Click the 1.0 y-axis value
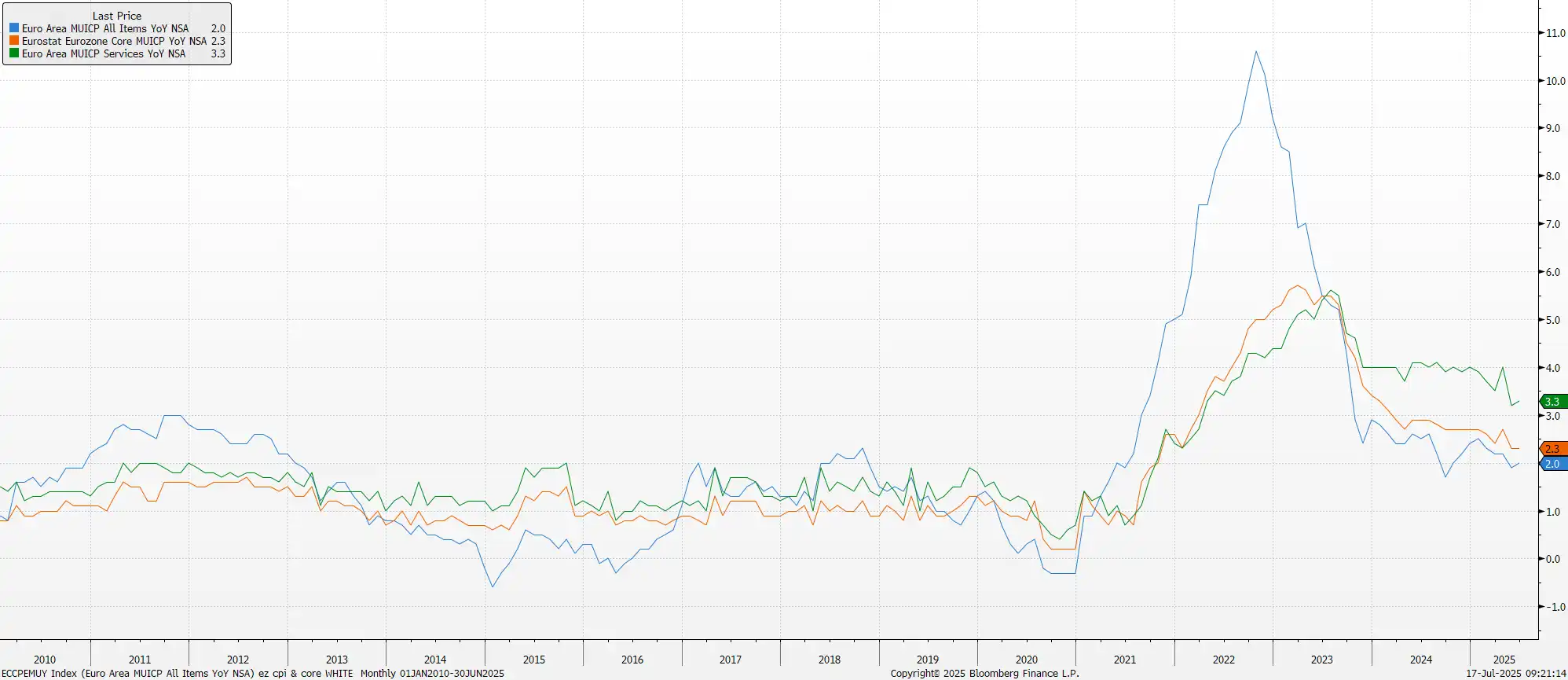1568x680 pixels. [1553, 512]
